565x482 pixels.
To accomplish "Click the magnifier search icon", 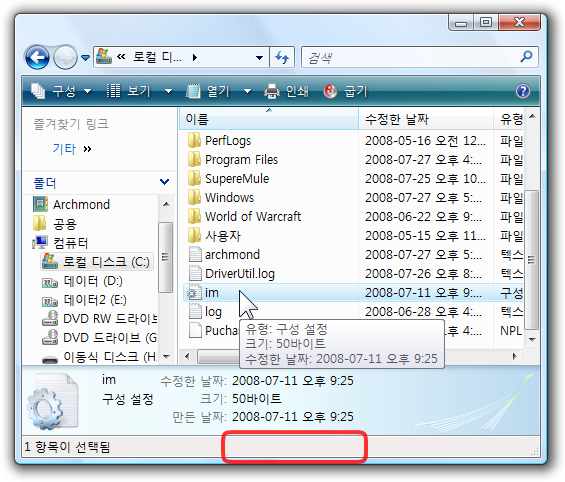I will 526,57.
